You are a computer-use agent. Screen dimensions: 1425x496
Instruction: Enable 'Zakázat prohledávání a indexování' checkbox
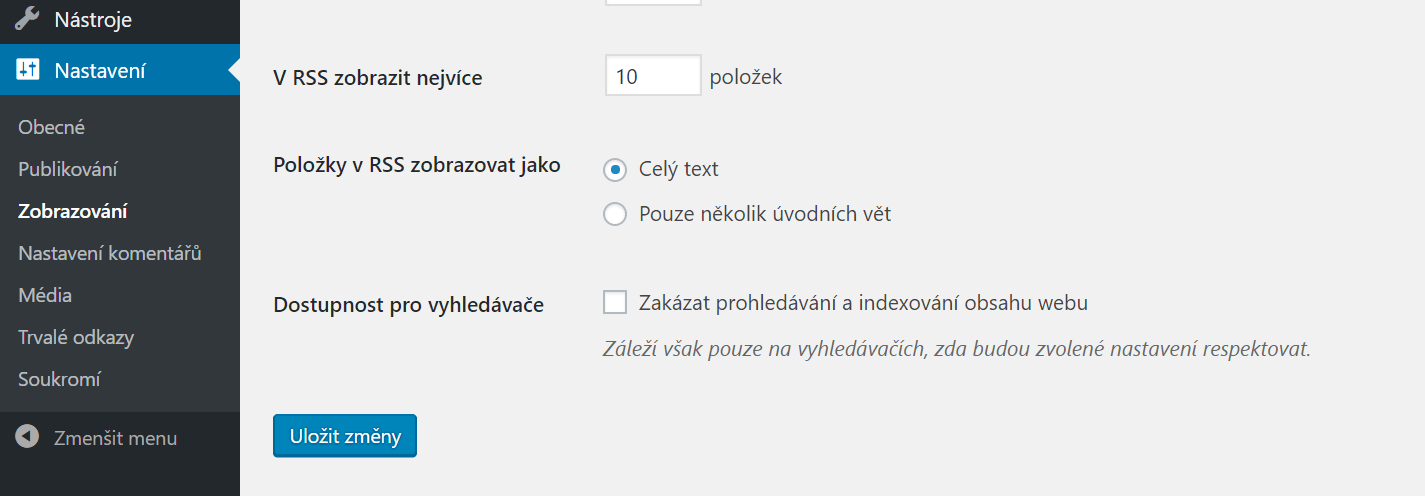[615, 302]
